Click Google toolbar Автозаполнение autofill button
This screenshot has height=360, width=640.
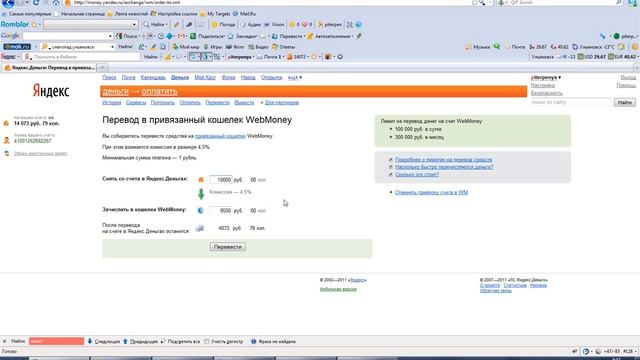[330, 36]
